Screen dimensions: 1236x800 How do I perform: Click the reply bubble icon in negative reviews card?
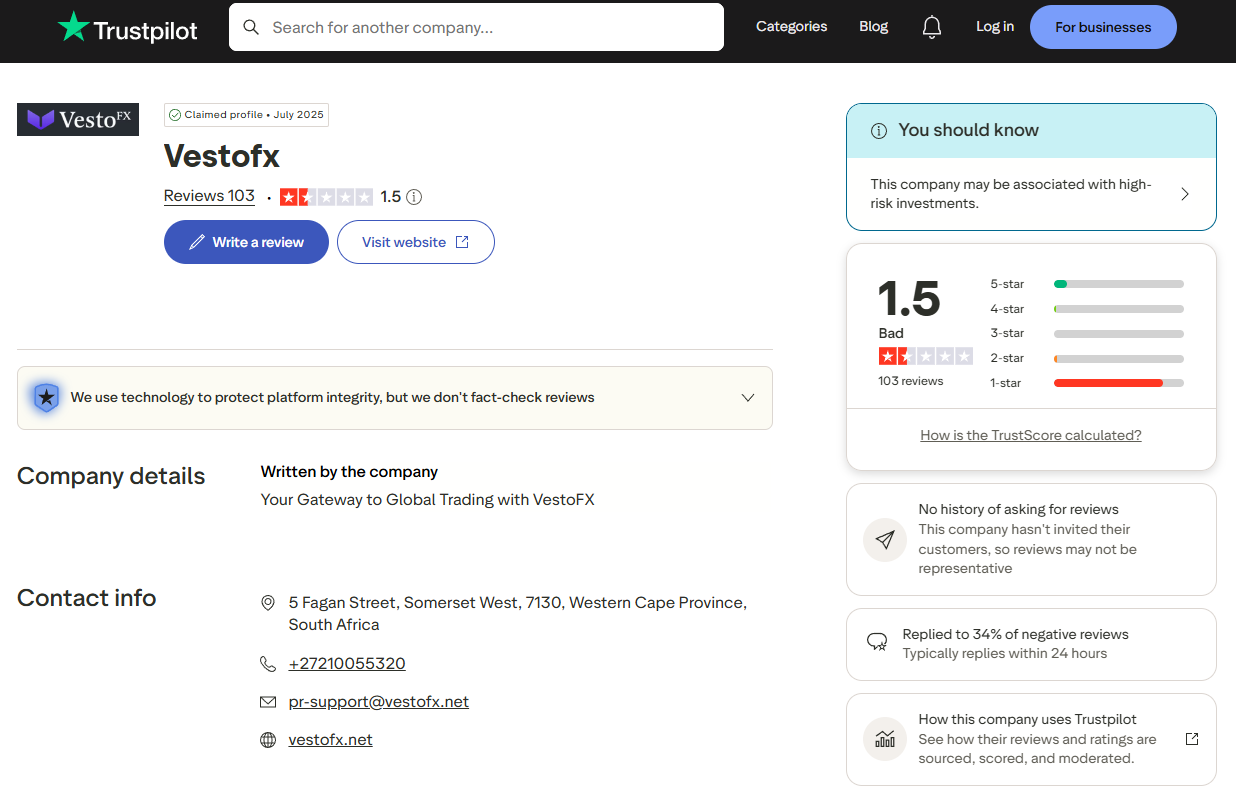pyautogui.click(x=877, y=642)
